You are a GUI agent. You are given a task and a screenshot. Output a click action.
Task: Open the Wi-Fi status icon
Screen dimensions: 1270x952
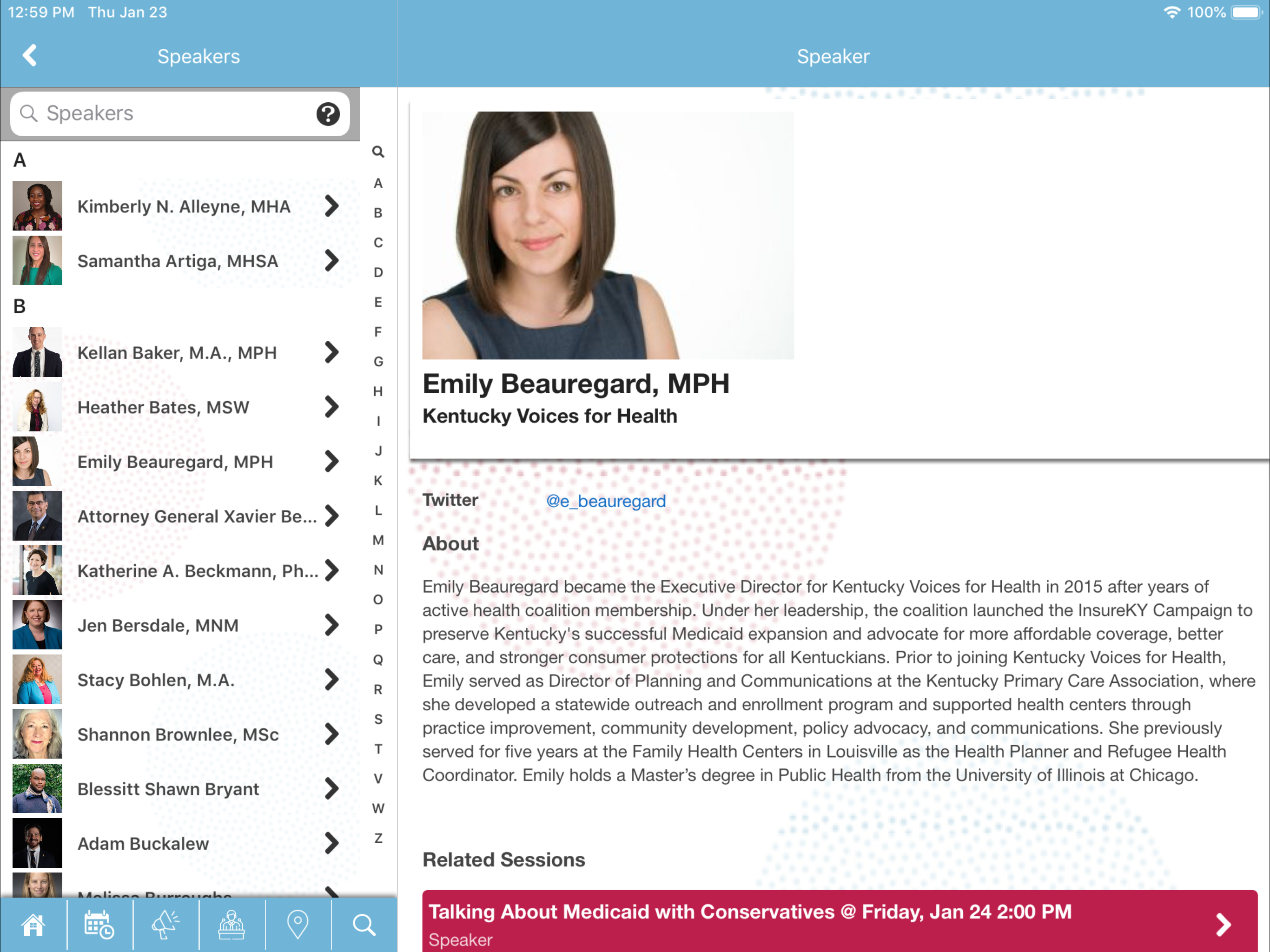pyautogui.click(x=1171, y=12)
